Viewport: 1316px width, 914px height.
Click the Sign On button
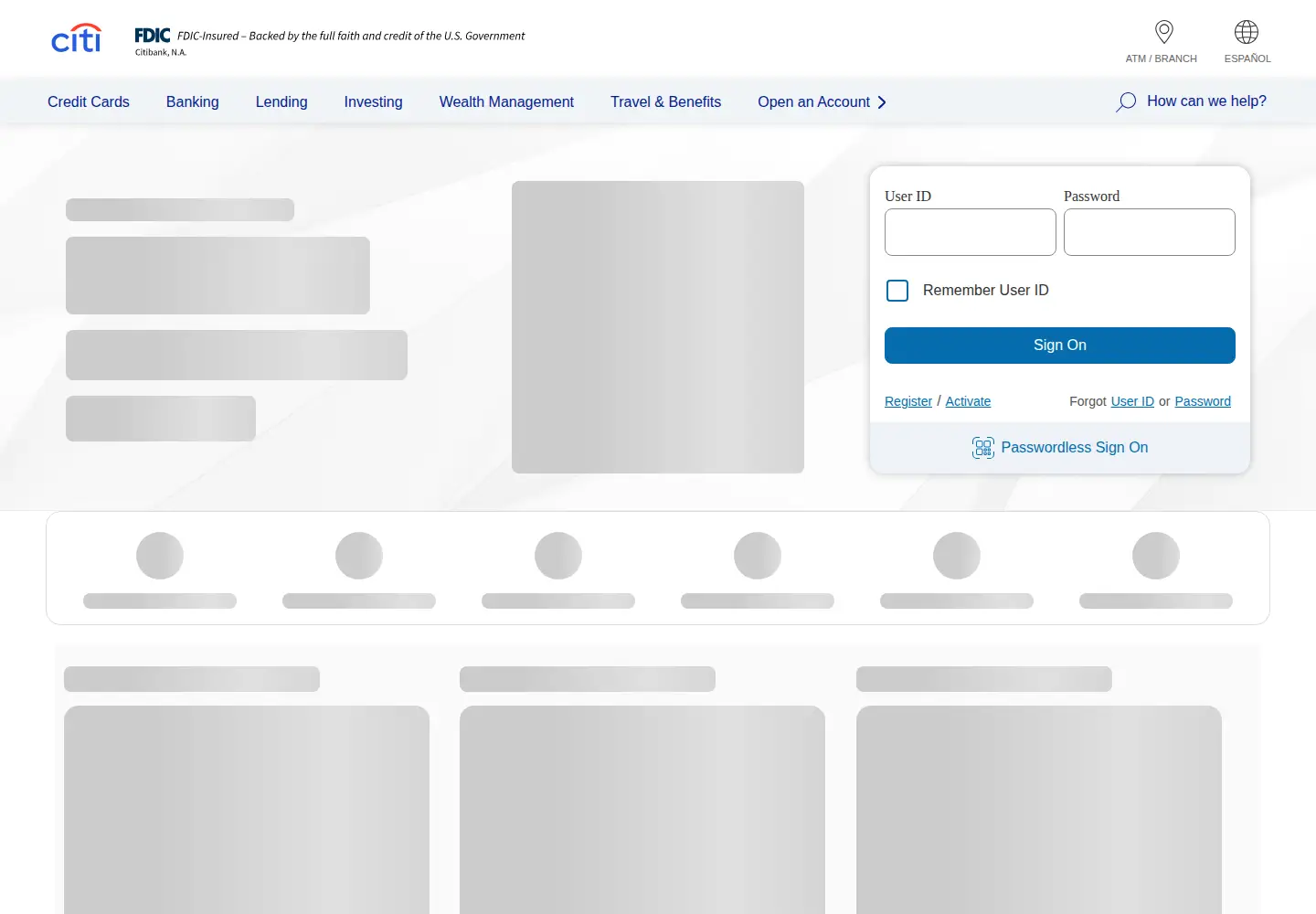point(1060,345)
